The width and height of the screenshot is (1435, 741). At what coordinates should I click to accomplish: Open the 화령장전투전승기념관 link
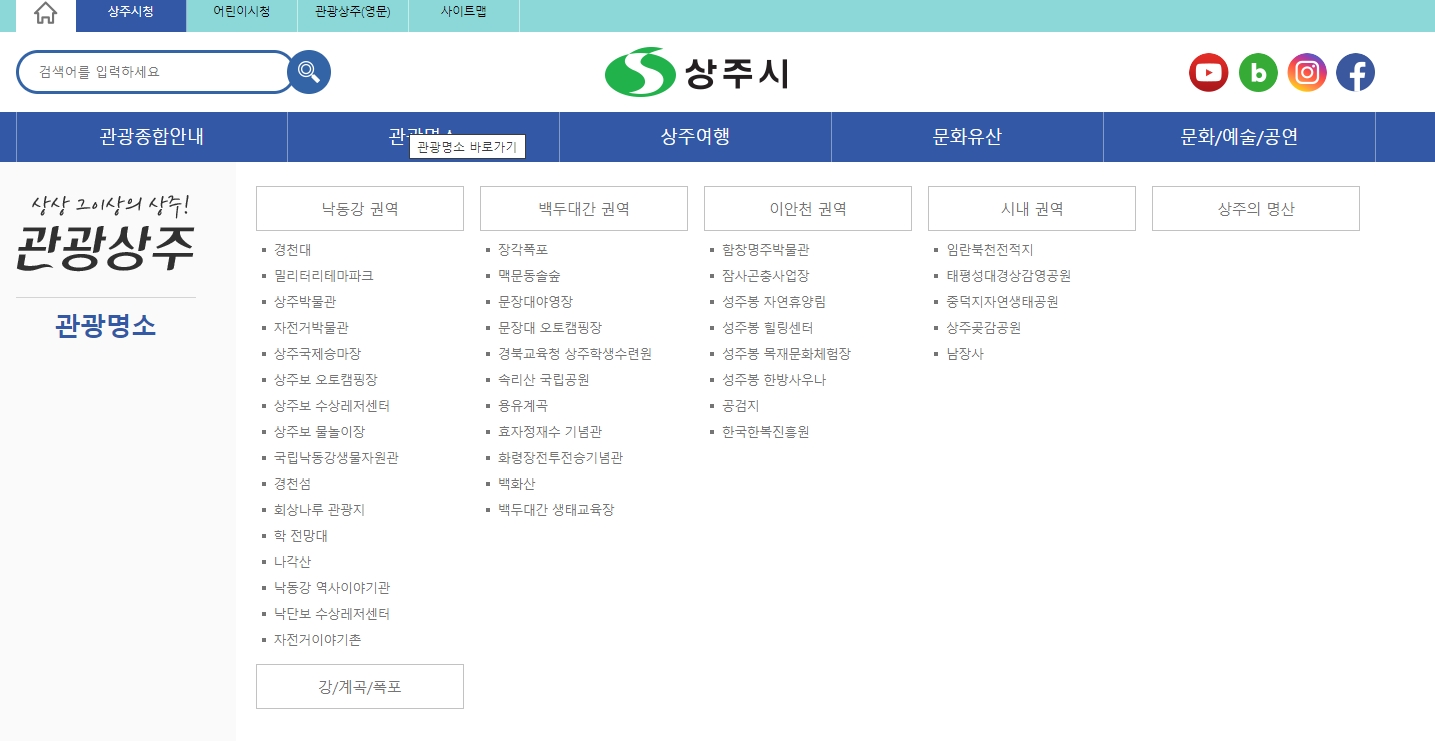tap(560, 458)
